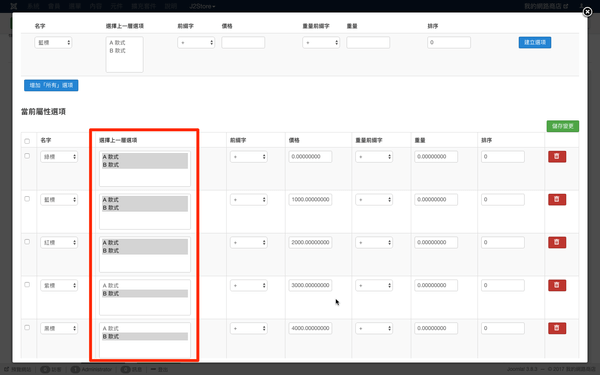Open the 前綴字 dropdown in the create form
600x375 pixels.
(196, 42)
